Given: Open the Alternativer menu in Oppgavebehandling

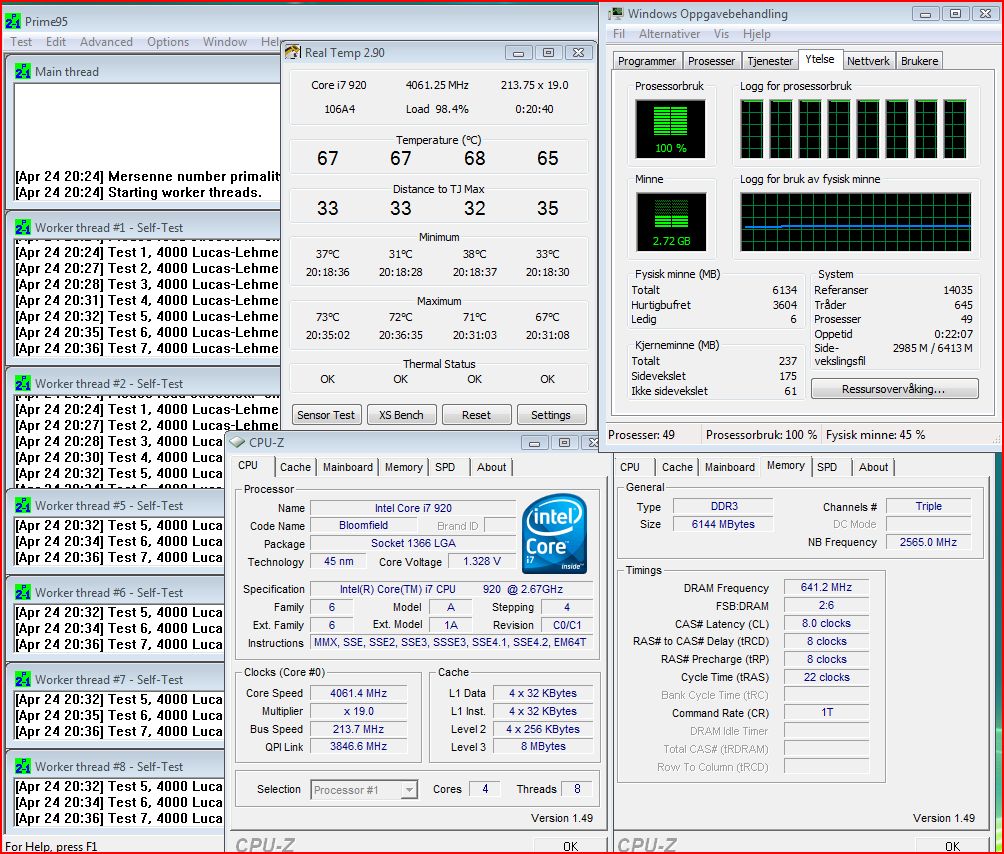Looking at the screenshot, I should click(x=669, y=34).
